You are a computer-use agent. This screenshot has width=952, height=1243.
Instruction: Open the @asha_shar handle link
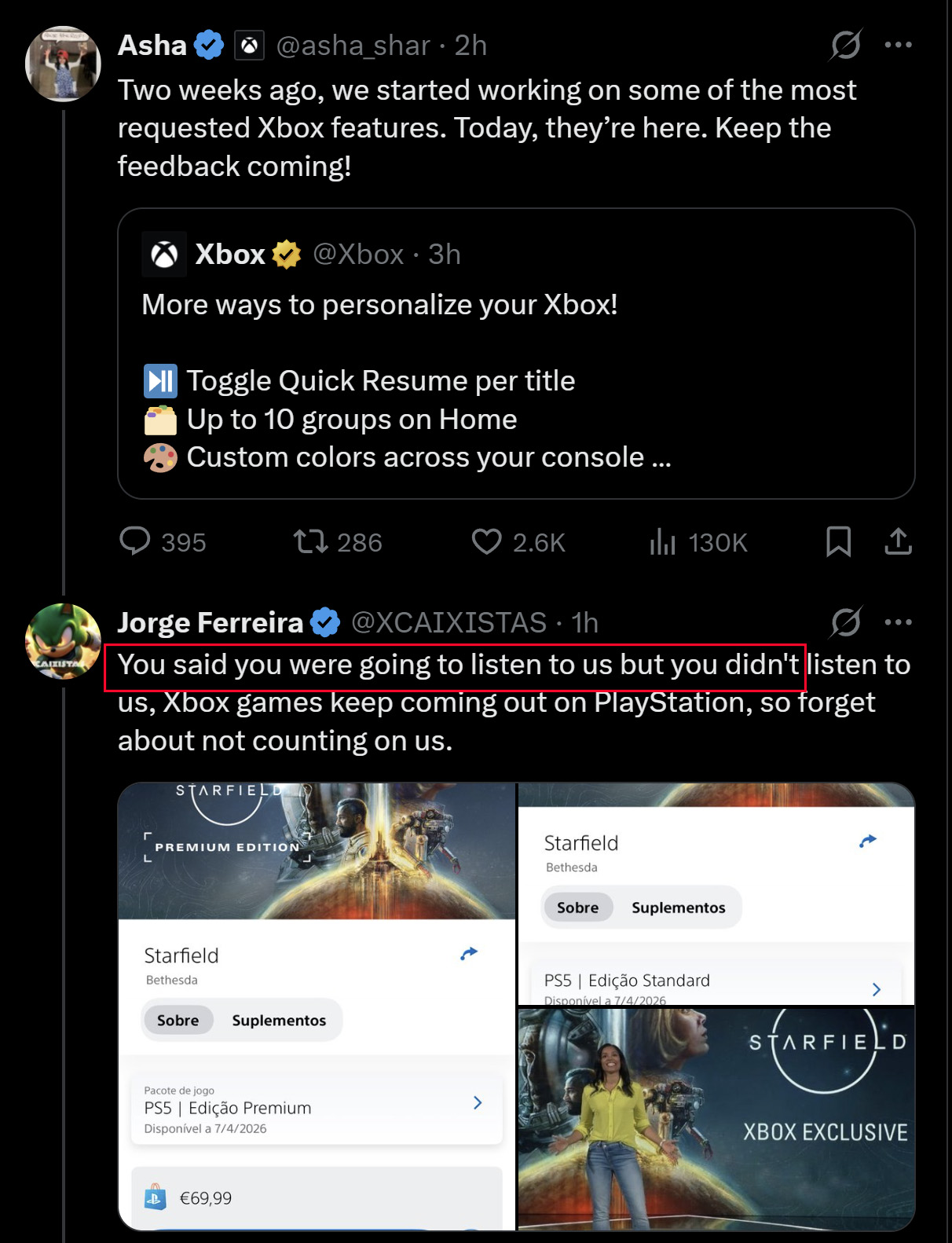point(353,46)
